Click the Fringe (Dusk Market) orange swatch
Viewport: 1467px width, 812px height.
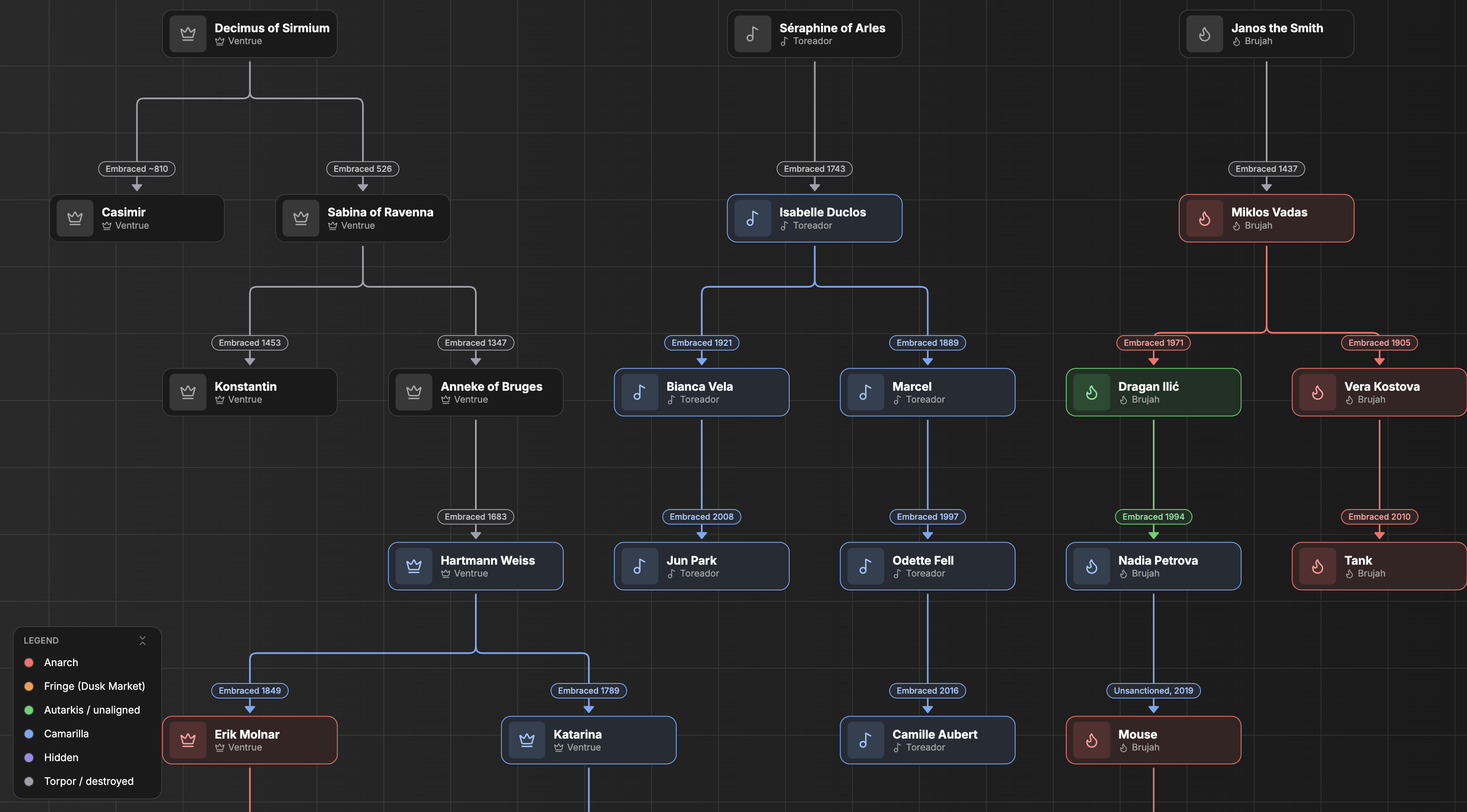(29, 687)
